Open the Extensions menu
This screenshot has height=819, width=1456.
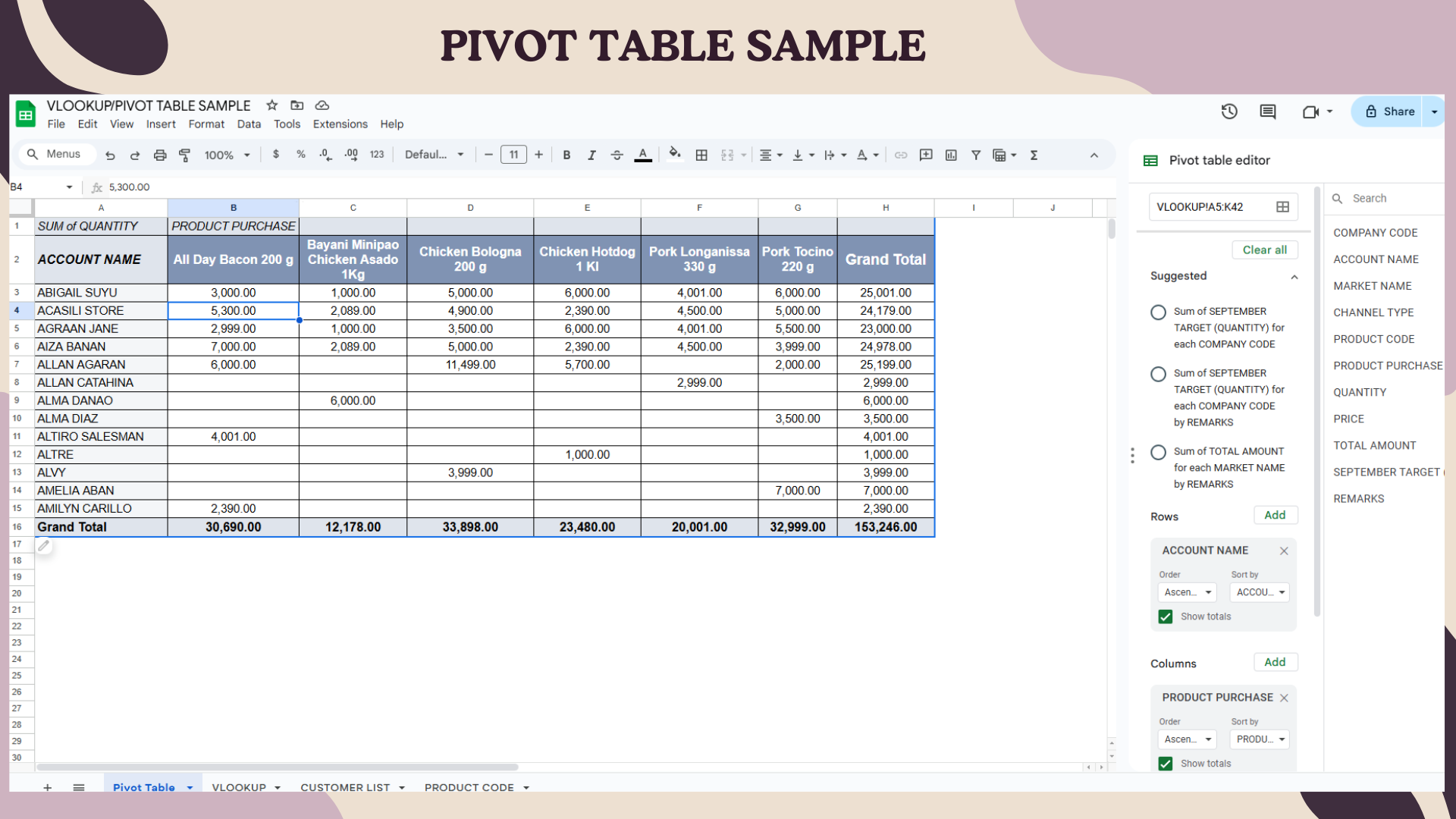(x=340, y=124)
